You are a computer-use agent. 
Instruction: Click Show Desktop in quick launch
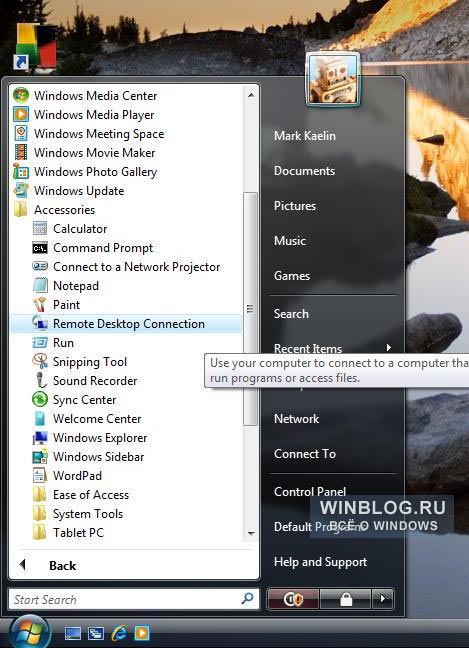point(73,633)
